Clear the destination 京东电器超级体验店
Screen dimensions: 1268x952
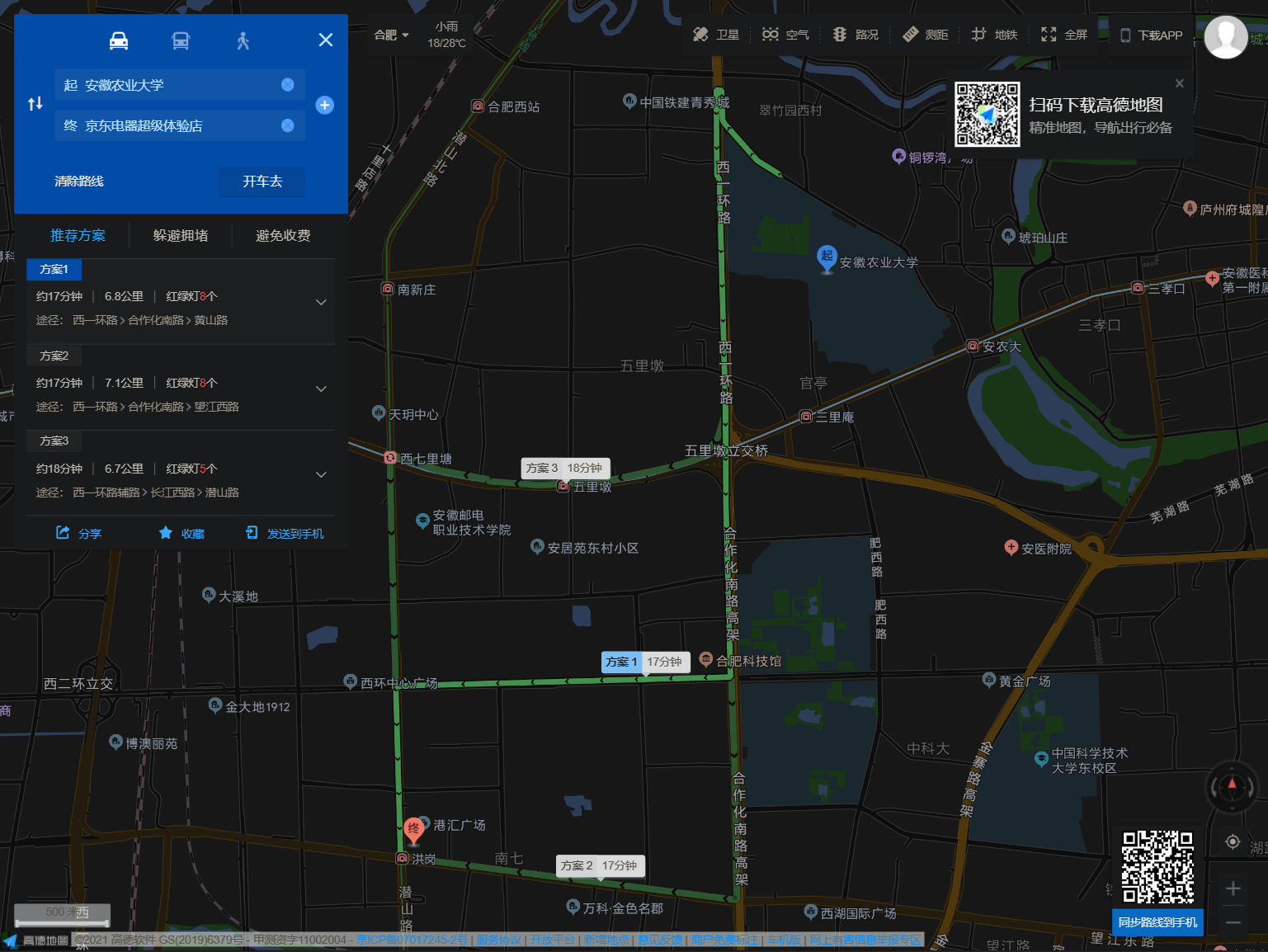[x=288, y=125]
